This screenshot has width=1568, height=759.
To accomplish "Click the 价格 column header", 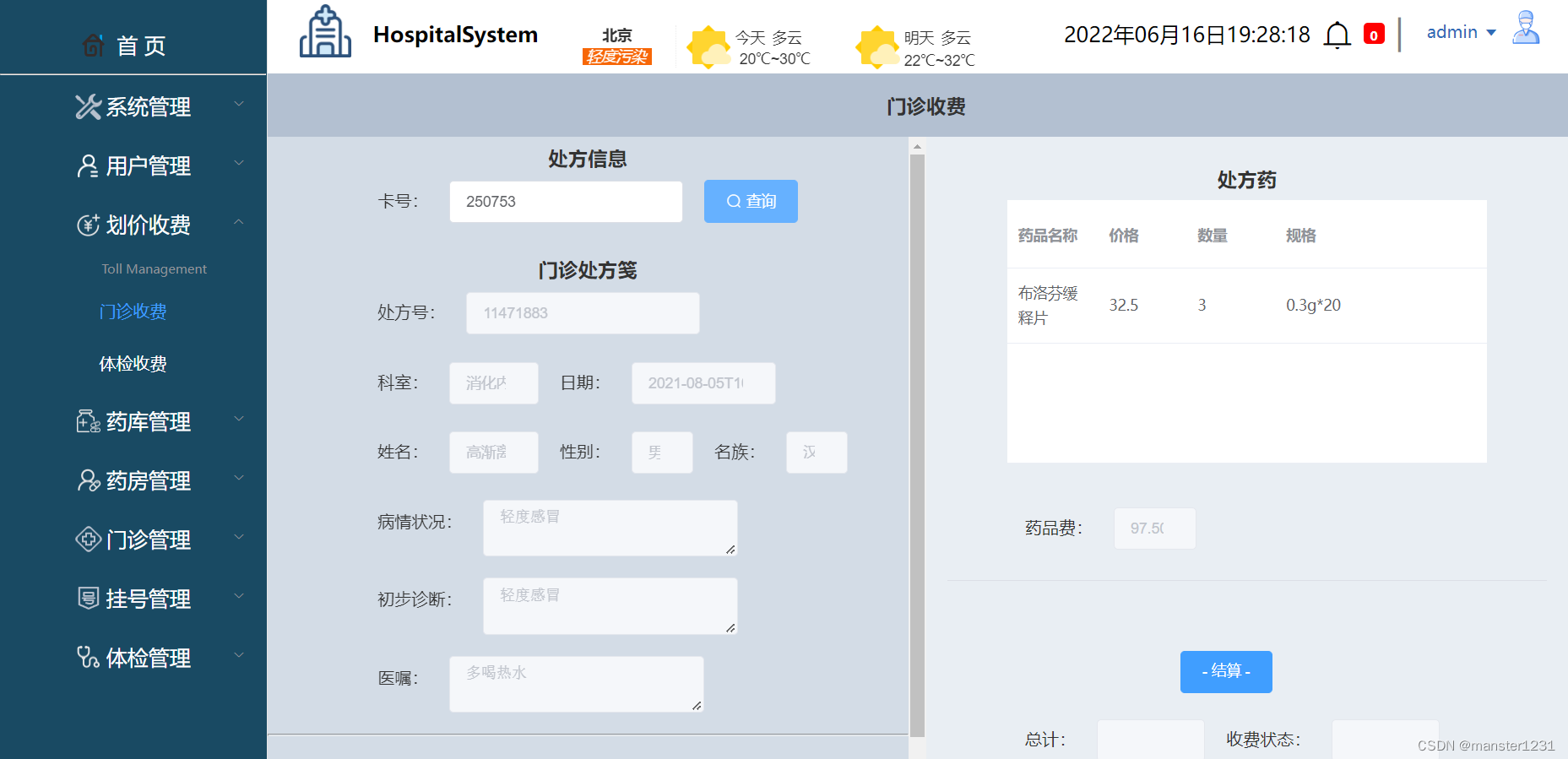I will [1124, 236].
